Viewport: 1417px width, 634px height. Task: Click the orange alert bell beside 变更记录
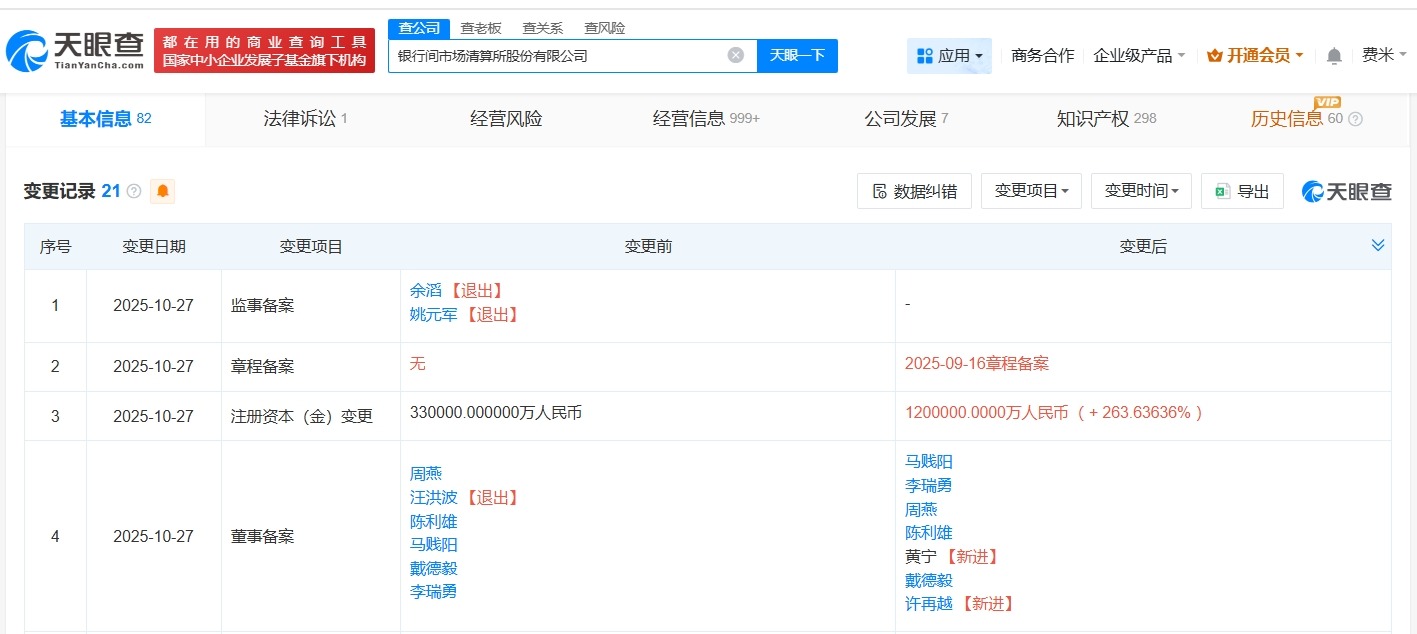[x=161, y=190]
